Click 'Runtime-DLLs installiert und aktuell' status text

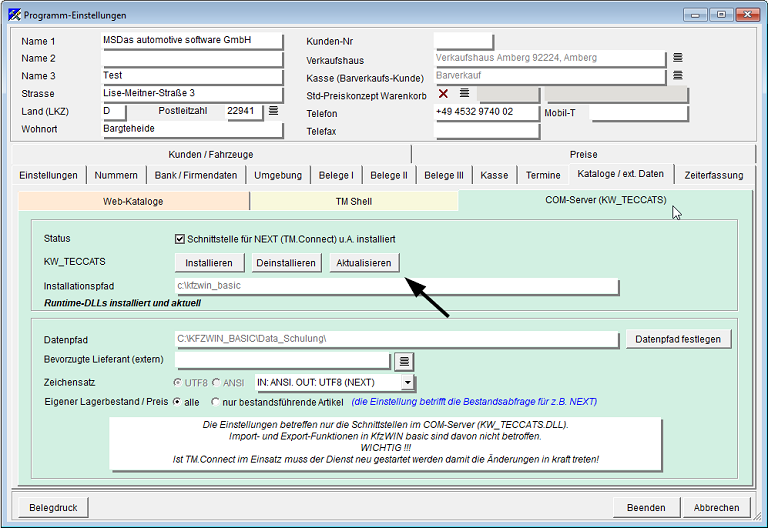point(122,303)
